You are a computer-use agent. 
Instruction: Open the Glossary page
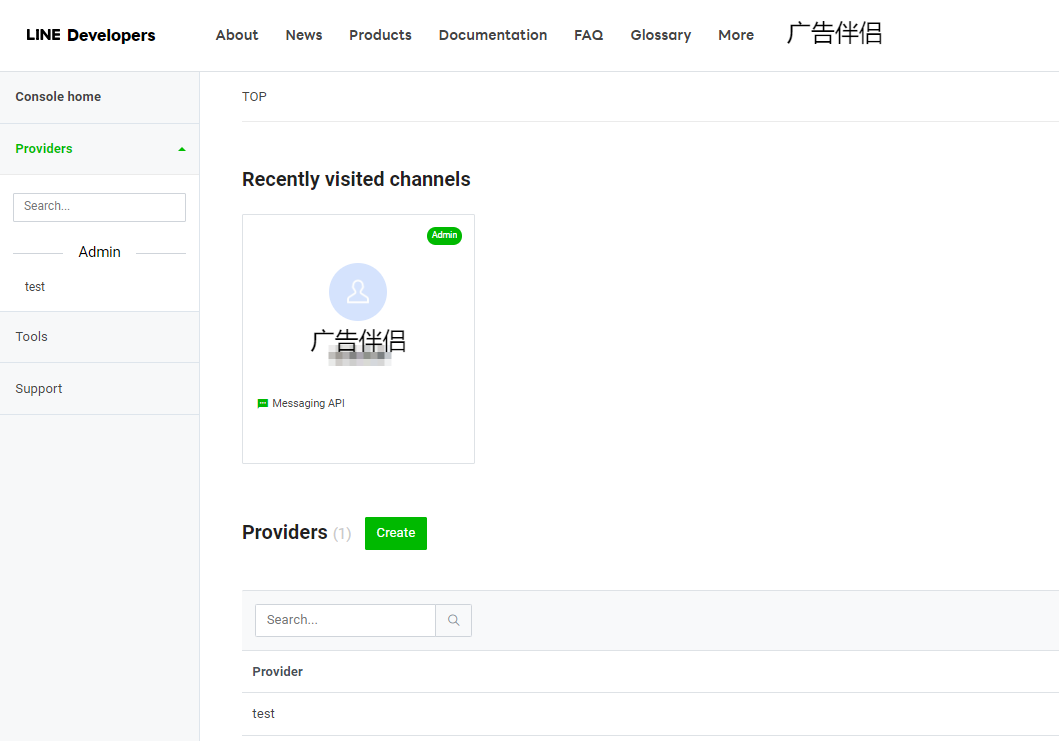(661, 35)
